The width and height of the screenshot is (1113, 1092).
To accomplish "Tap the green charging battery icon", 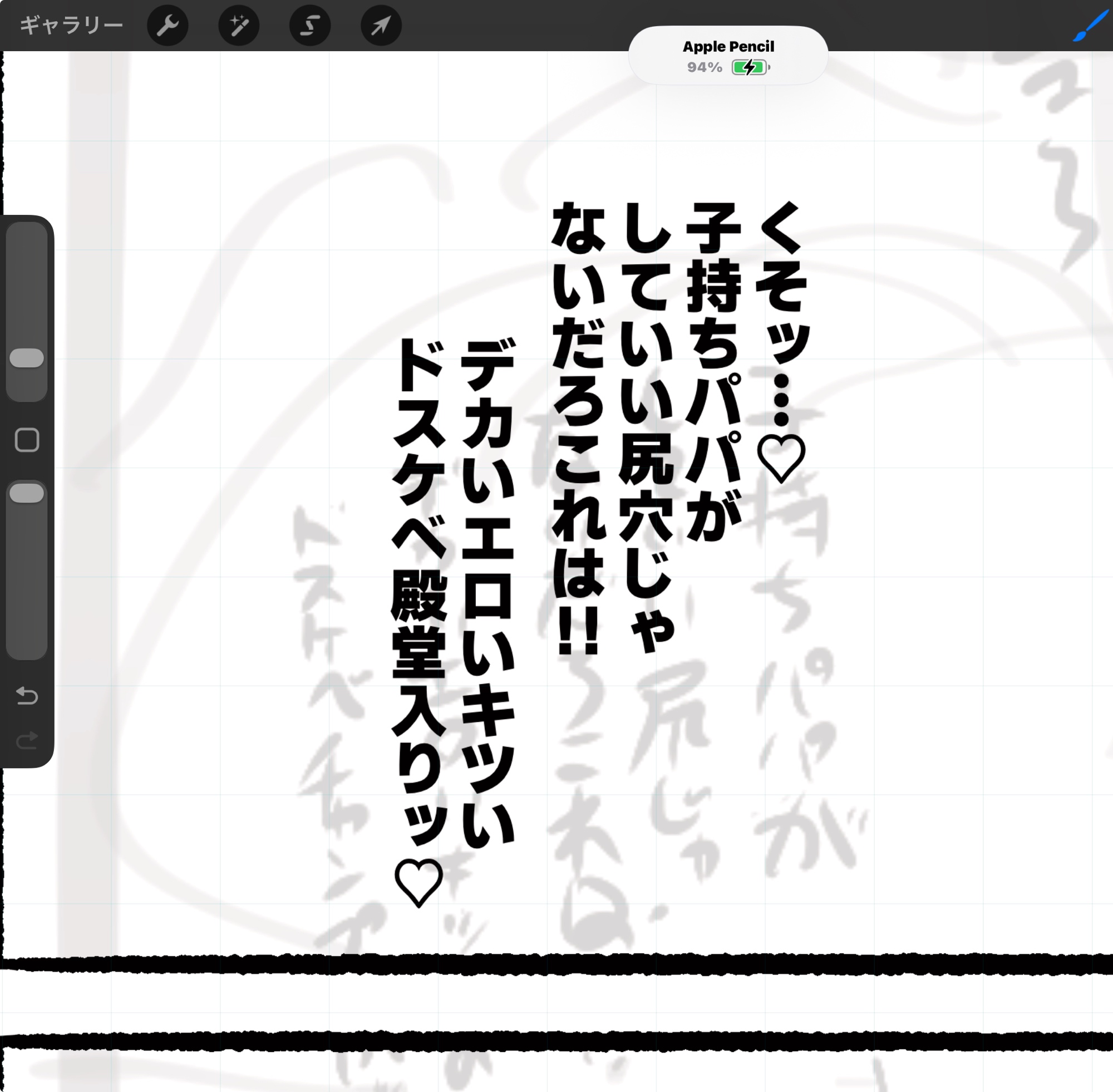I will pyautogui.click(x=749, y=68).
